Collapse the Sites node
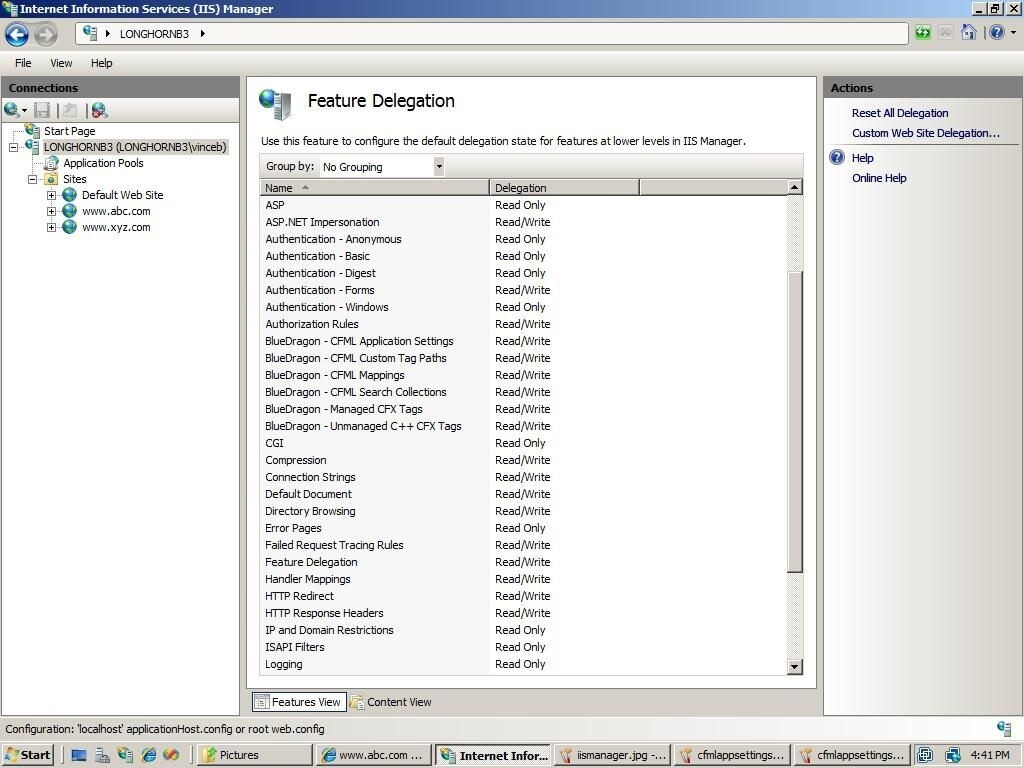 tap(32, 179)
